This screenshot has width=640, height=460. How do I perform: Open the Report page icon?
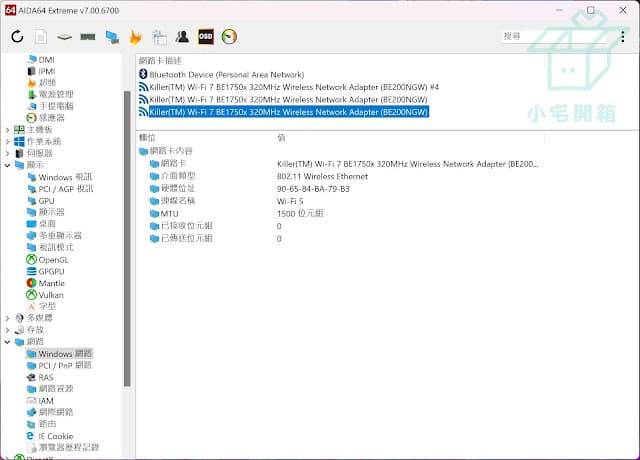point(40,37)
